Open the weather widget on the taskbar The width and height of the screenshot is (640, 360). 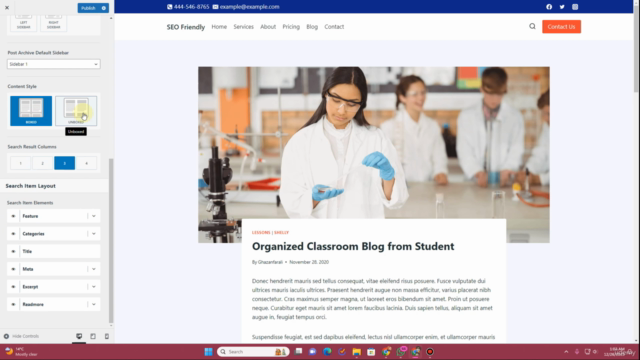[x=20, y=352]
